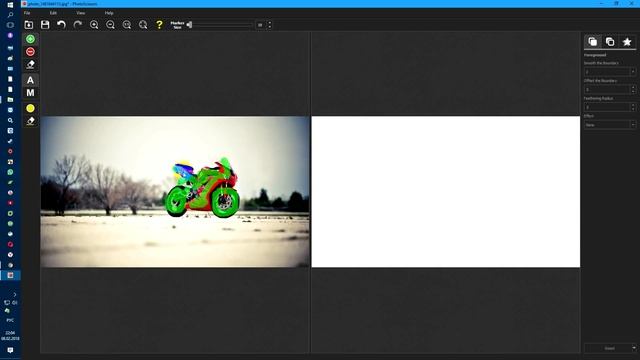Image resolution: width=640 pixels, height=360 pixels.
Task: Click the Marker Size number field
Action: [x=261, y=25]
